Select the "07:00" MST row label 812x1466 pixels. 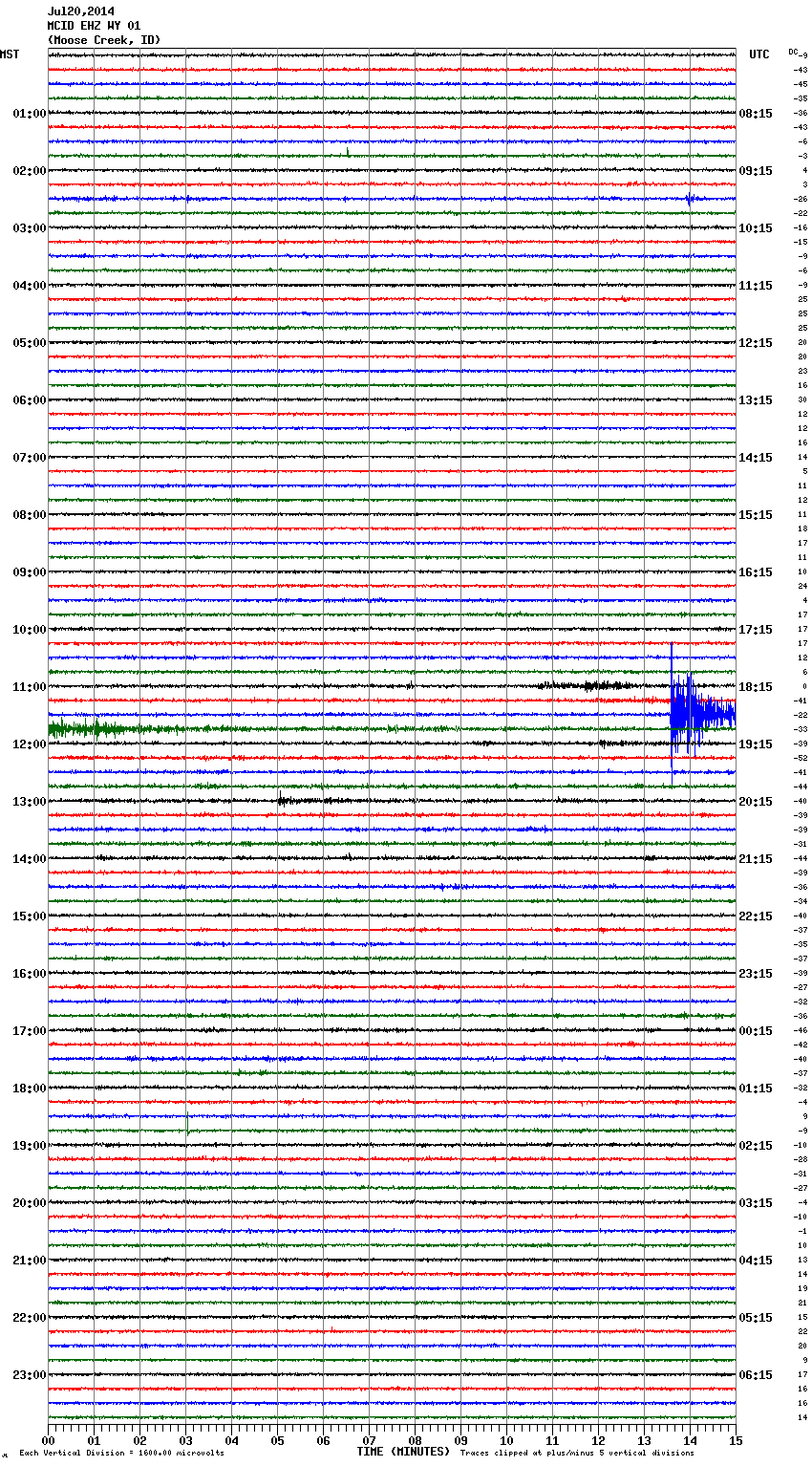point(30,458)
